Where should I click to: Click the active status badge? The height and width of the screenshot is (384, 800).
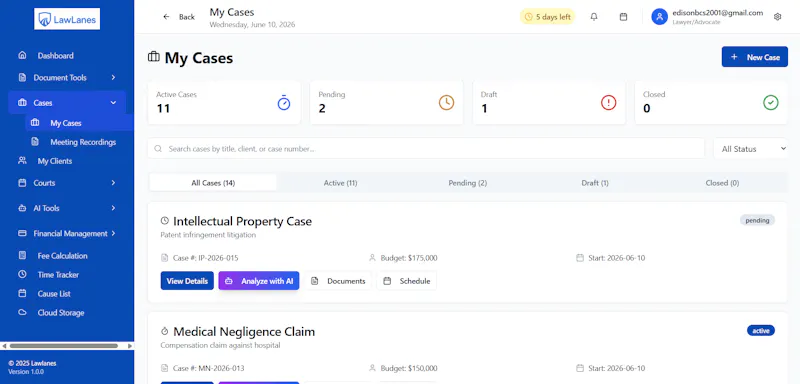(761, 330)
